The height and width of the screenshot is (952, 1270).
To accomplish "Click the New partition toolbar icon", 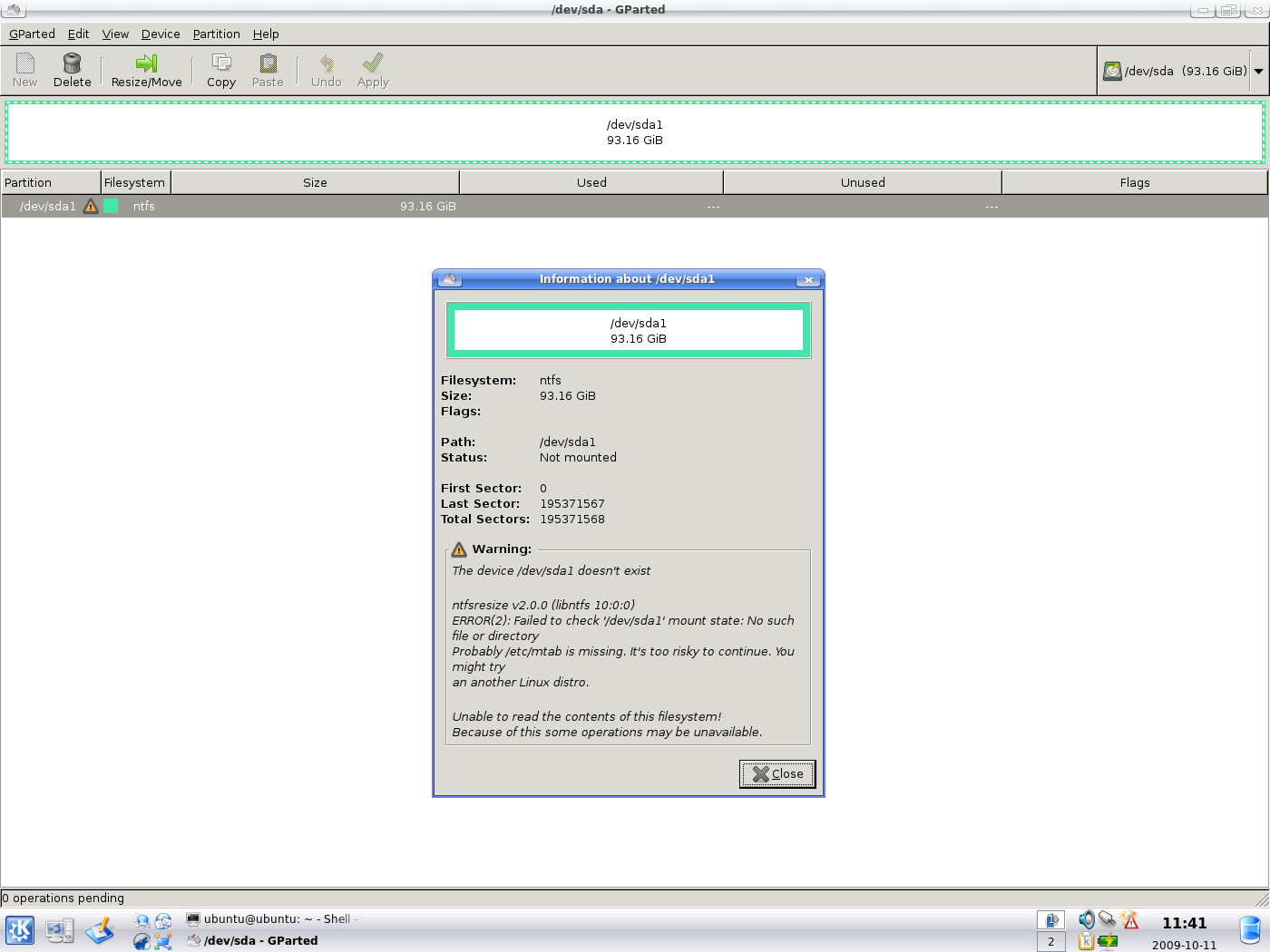I will pyautogui.click(x=24, y=70).
